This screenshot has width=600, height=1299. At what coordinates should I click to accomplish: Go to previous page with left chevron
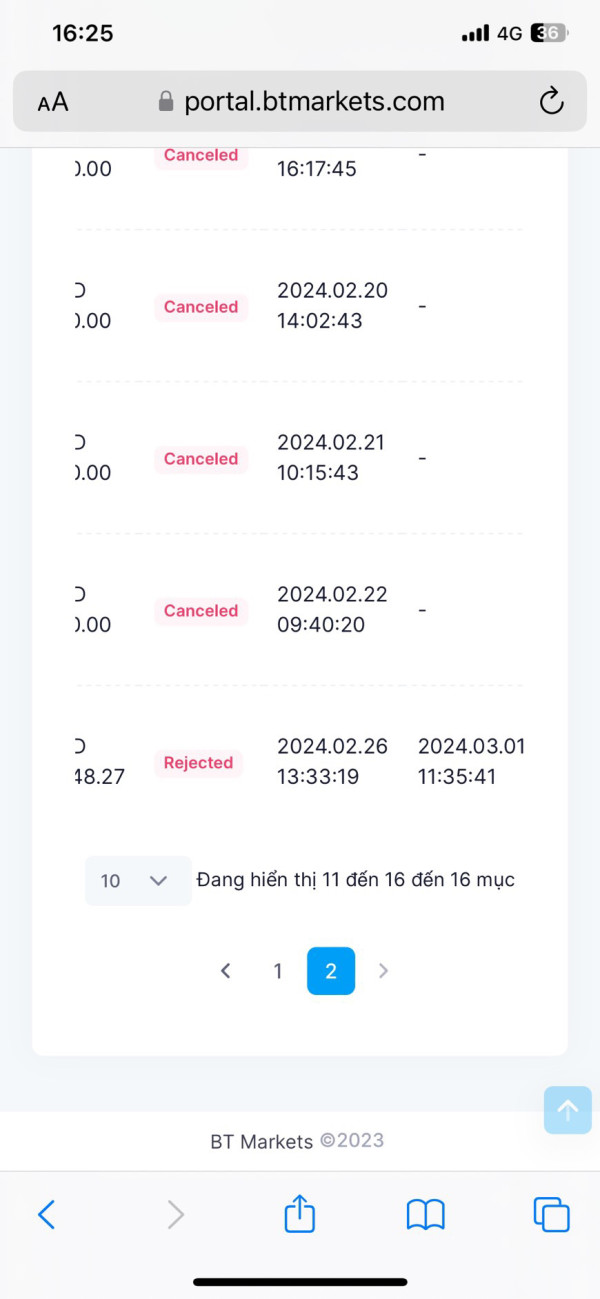point(226,971)
